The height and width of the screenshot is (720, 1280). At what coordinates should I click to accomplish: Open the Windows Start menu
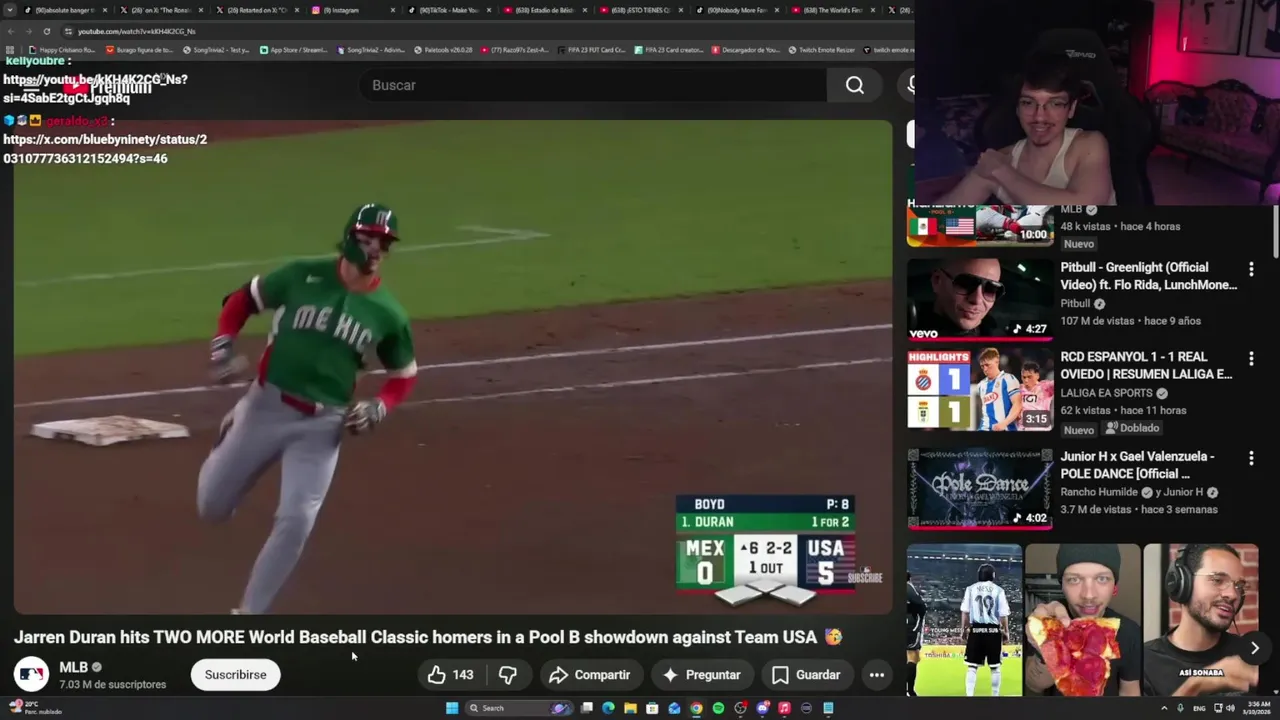(452, 708)
